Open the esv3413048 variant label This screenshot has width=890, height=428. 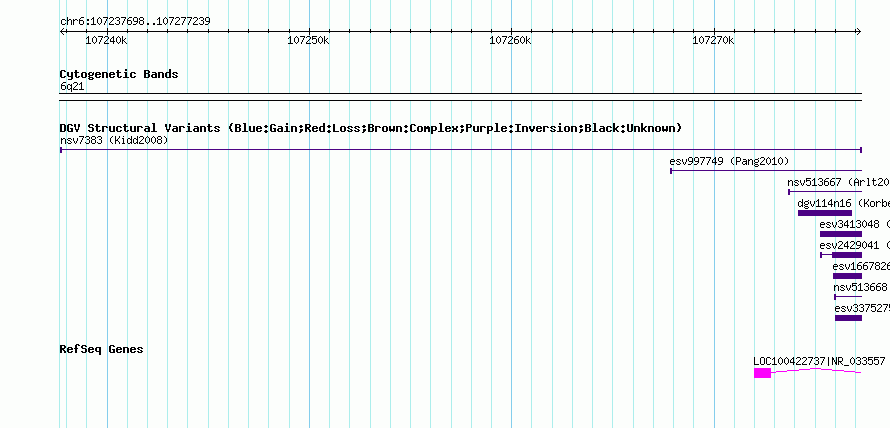855,224
